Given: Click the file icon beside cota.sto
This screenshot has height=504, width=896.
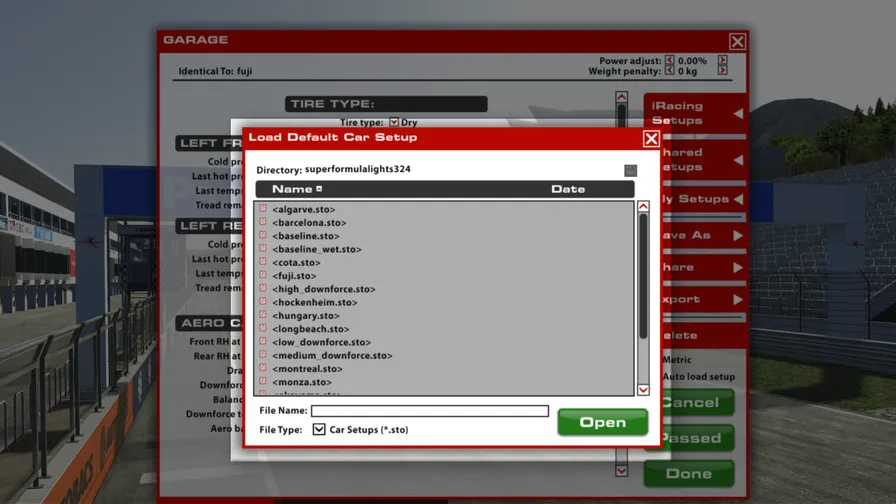Looking at the screenshot, I should [x=263, y=262].
